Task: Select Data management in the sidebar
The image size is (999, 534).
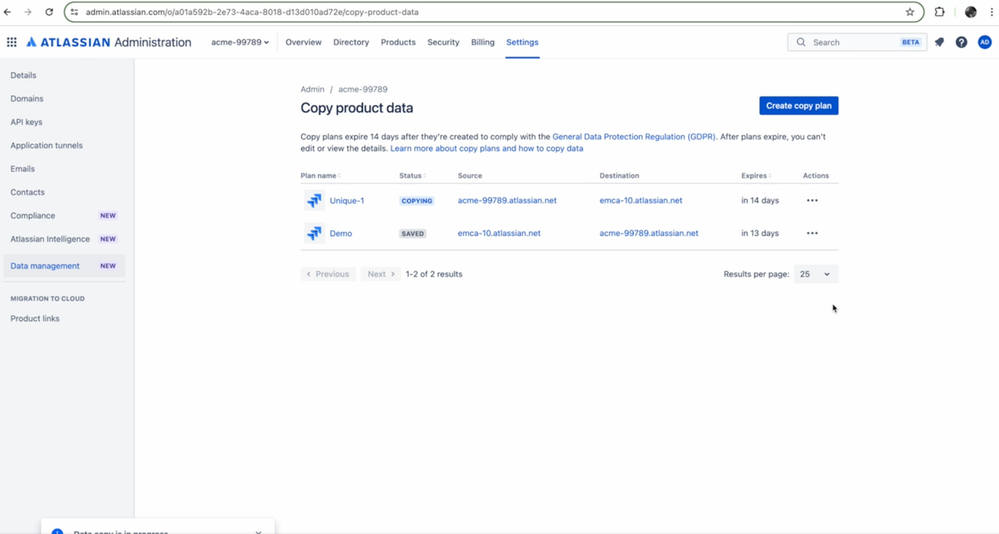Action: 64,266
